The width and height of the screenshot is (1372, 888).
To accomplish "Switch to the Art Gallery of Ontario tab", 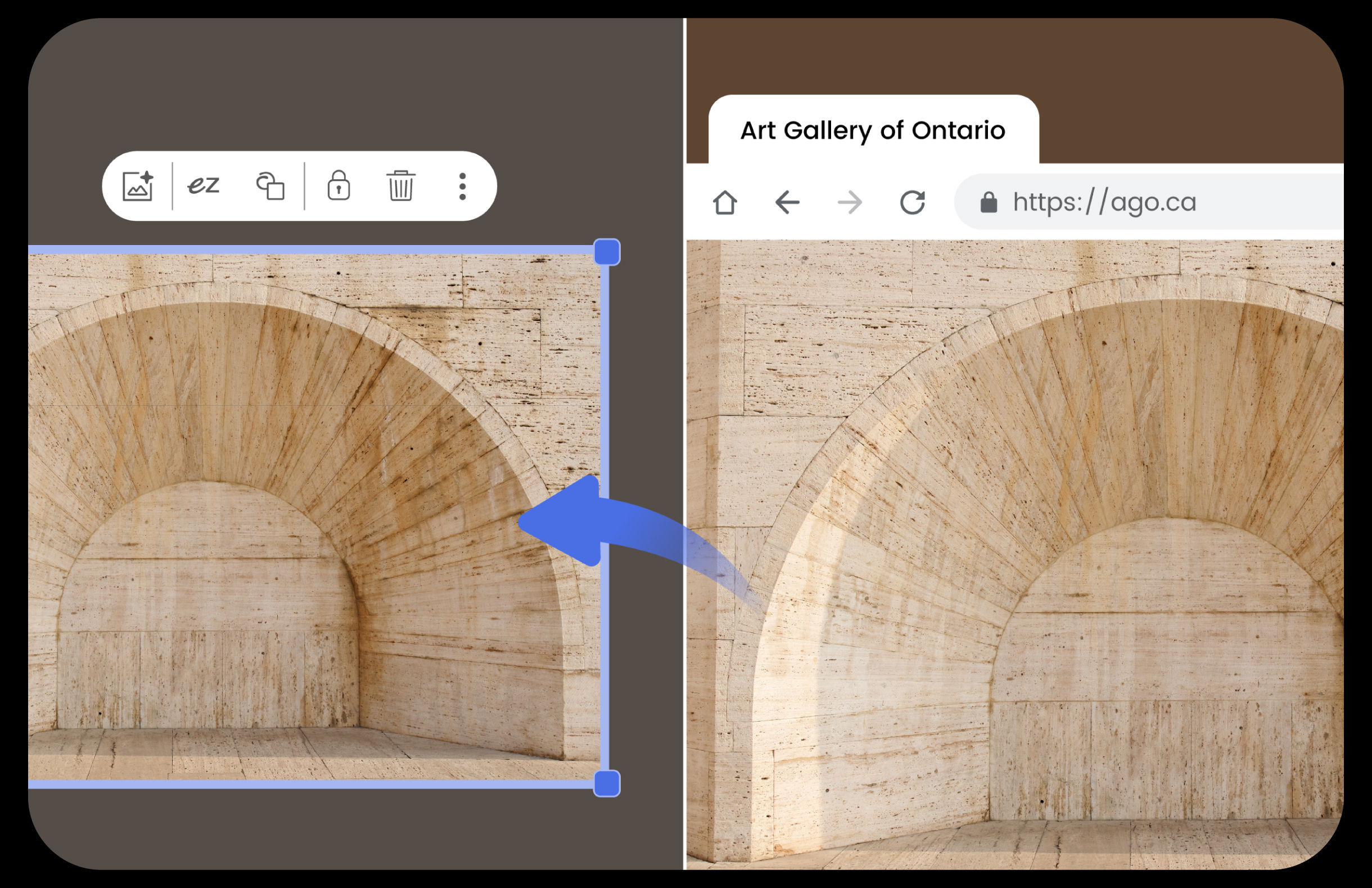I will (872, 131).
